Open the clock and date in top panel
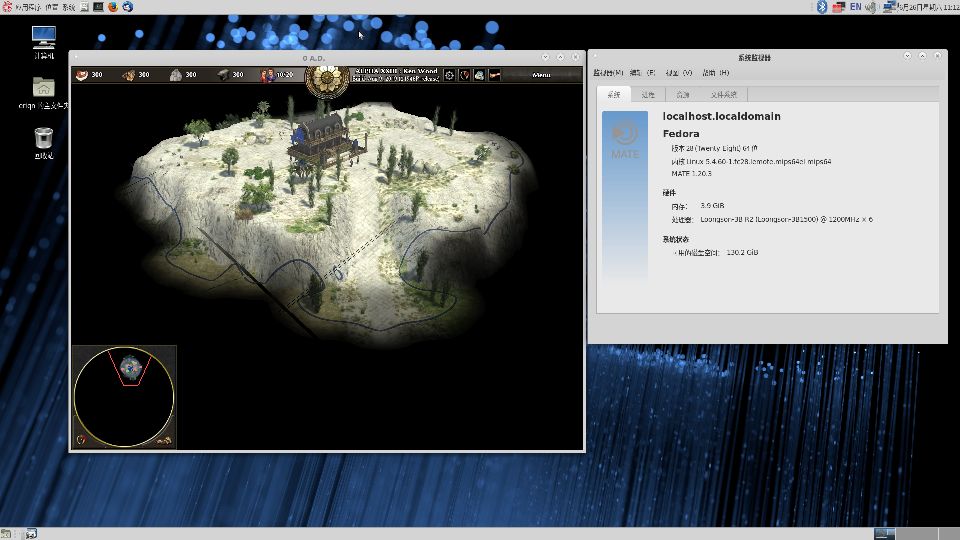 click(x=928, y=7)
